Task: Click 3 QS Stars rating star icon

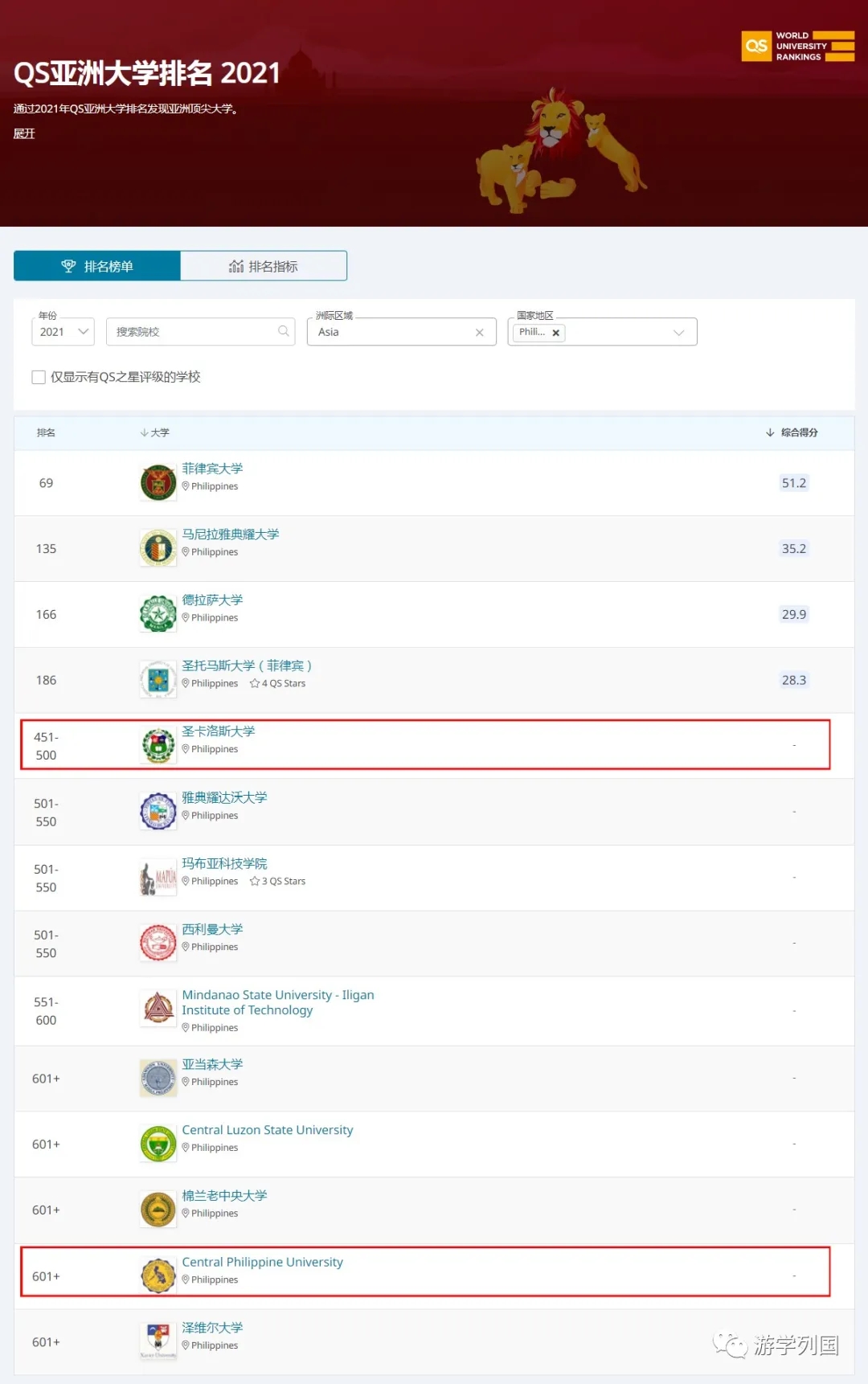Action: [254, 881]
